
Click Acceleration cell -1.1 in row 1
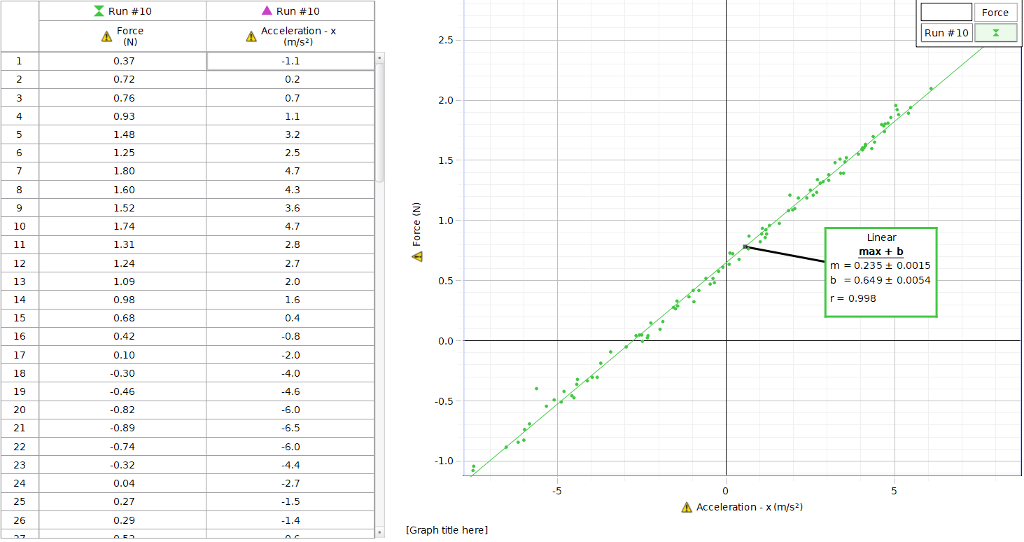(291, 61)
